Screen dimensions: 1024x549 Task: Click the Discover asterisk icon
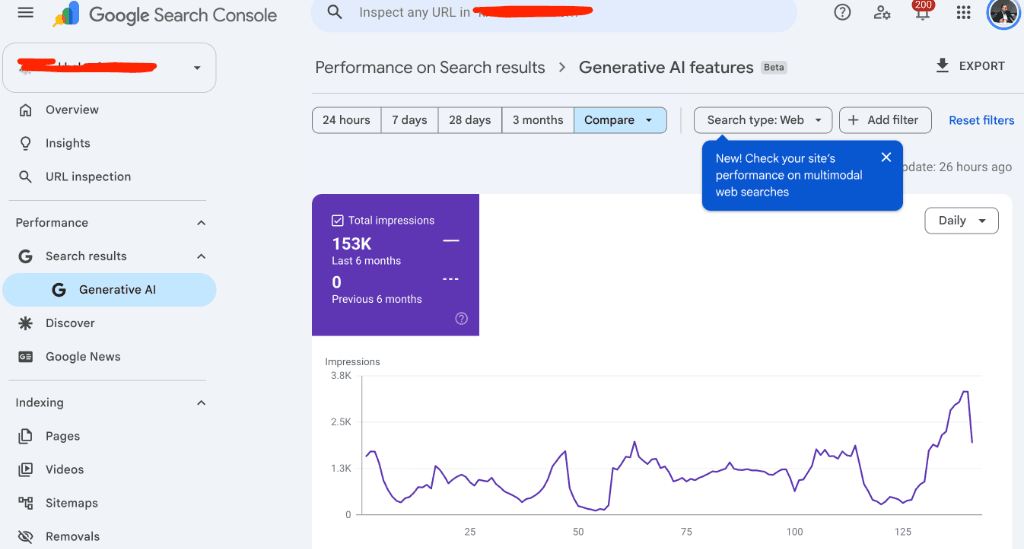pyautogui.click(x=25, y=323)
